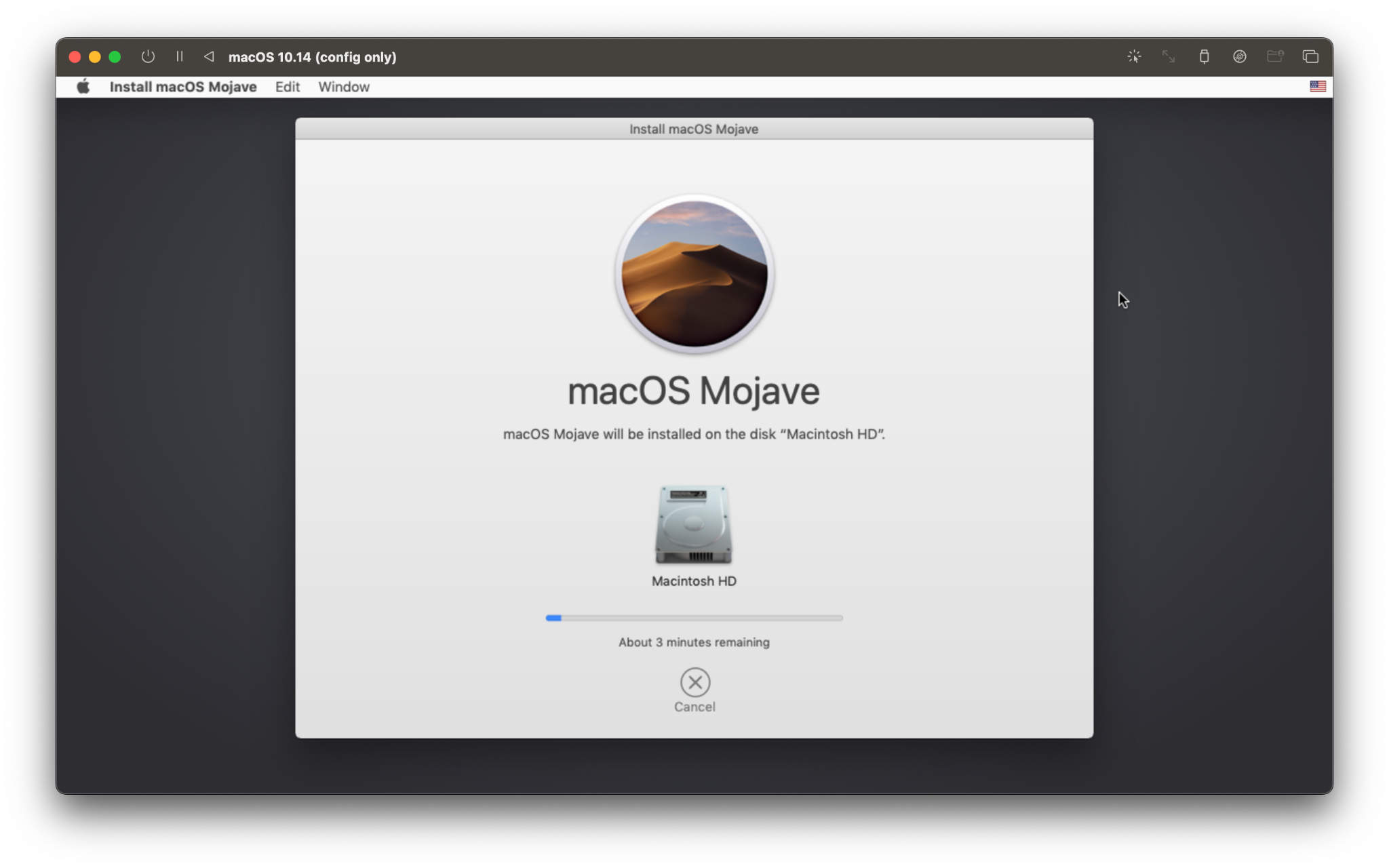Pause the virtual machine

point(180,56)
